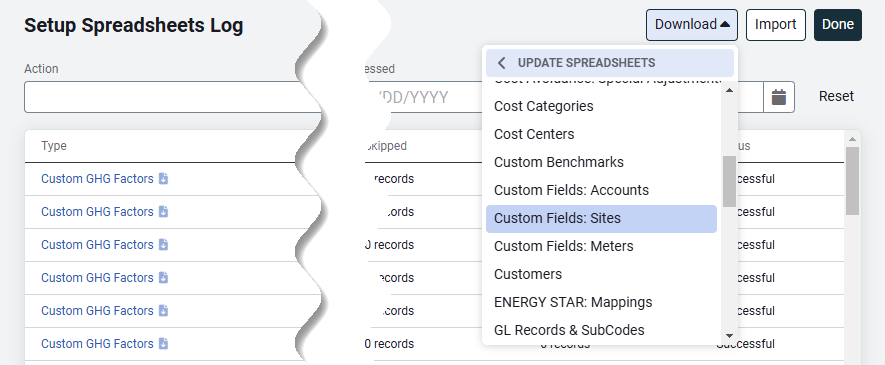The height and width of the screenshot is (365, 885).
Task: Select Custom Fields: Sites from menu
Action: (601, 218)
